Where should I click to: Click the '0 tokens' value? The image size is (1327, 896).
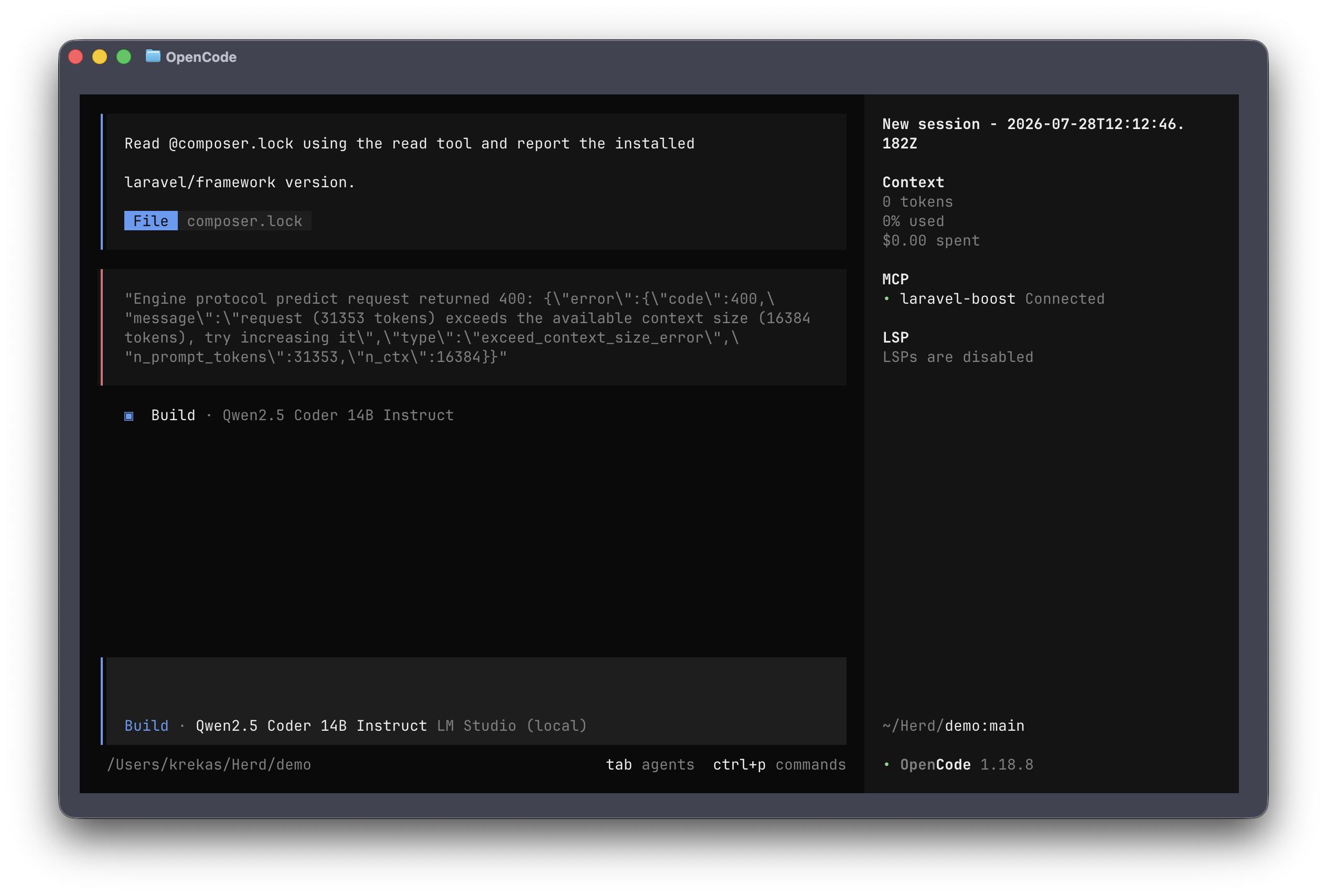(x=917, y=201)
